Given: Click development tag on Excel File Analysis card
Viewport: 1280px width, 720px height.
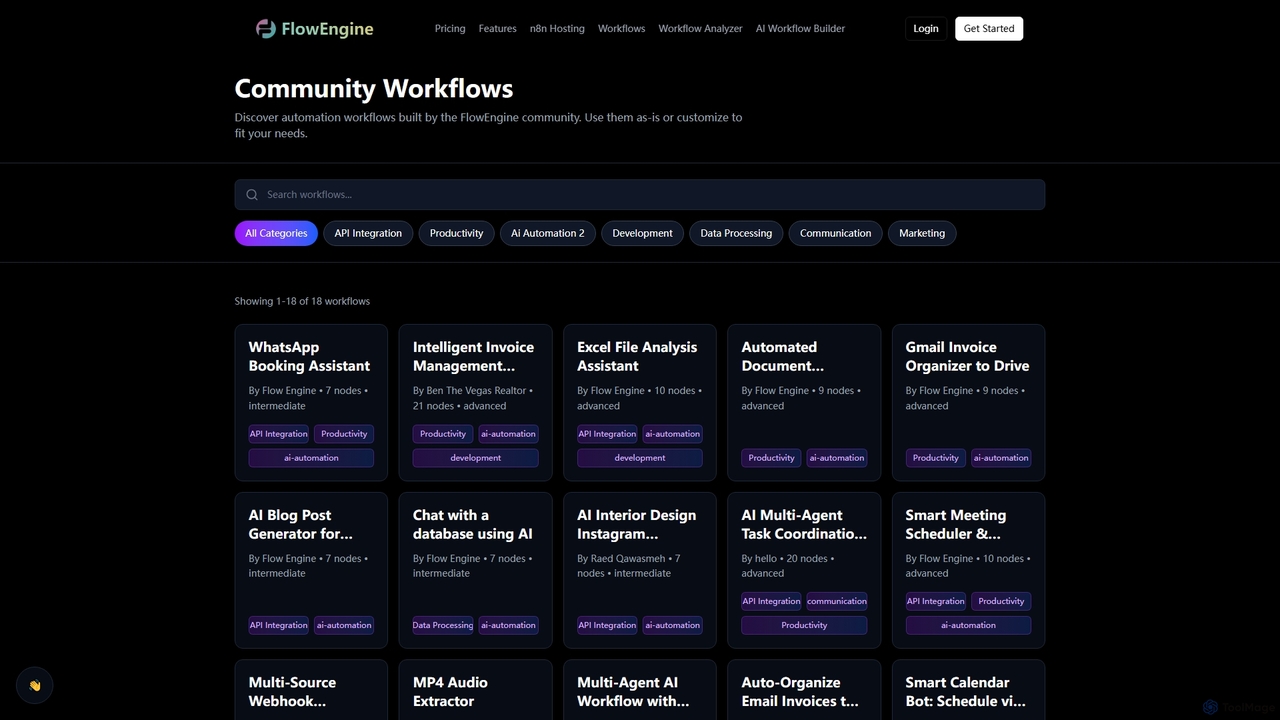Looking at the screenshot, I should pos(640,458).
